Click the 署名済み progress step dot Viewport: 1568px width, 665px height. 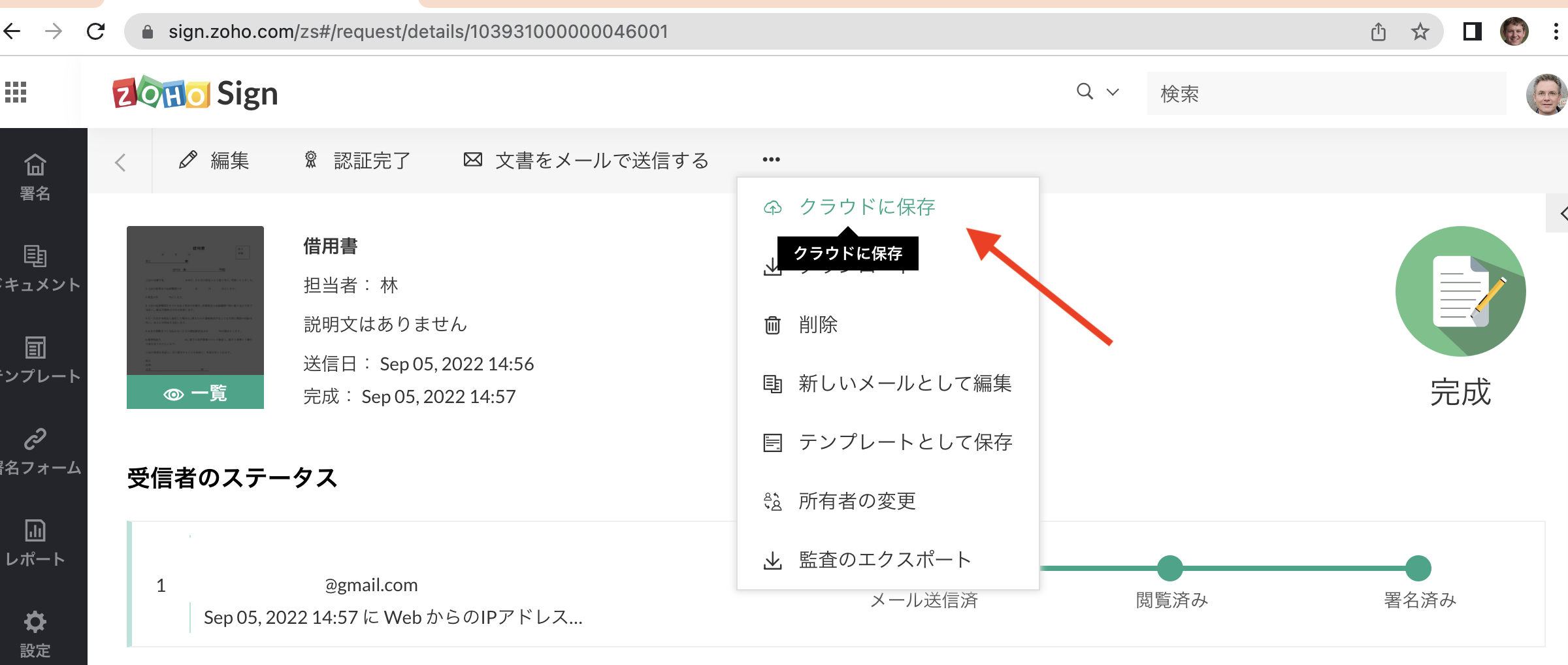click(1418, 568)
